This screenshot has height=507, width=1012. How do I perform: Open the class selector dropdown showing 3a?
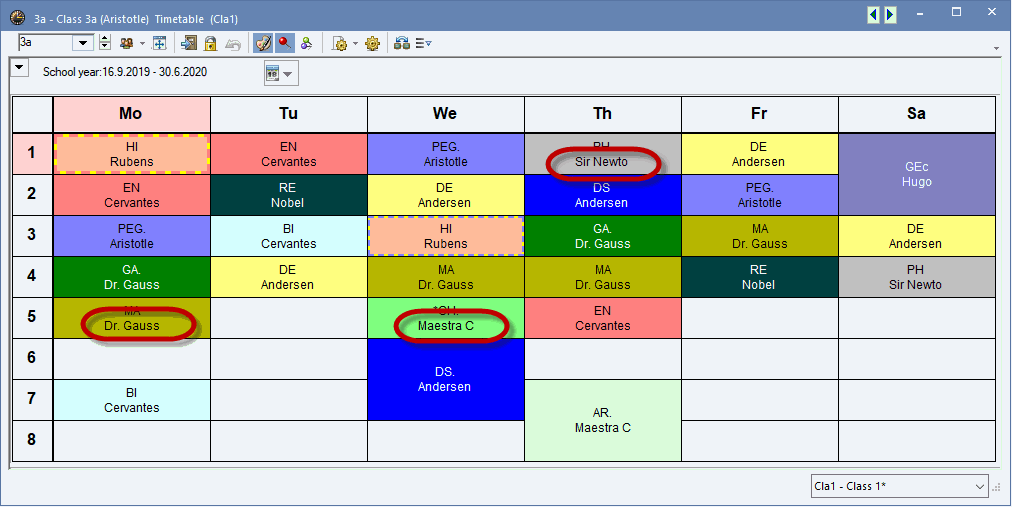click(x=83, y=43)
